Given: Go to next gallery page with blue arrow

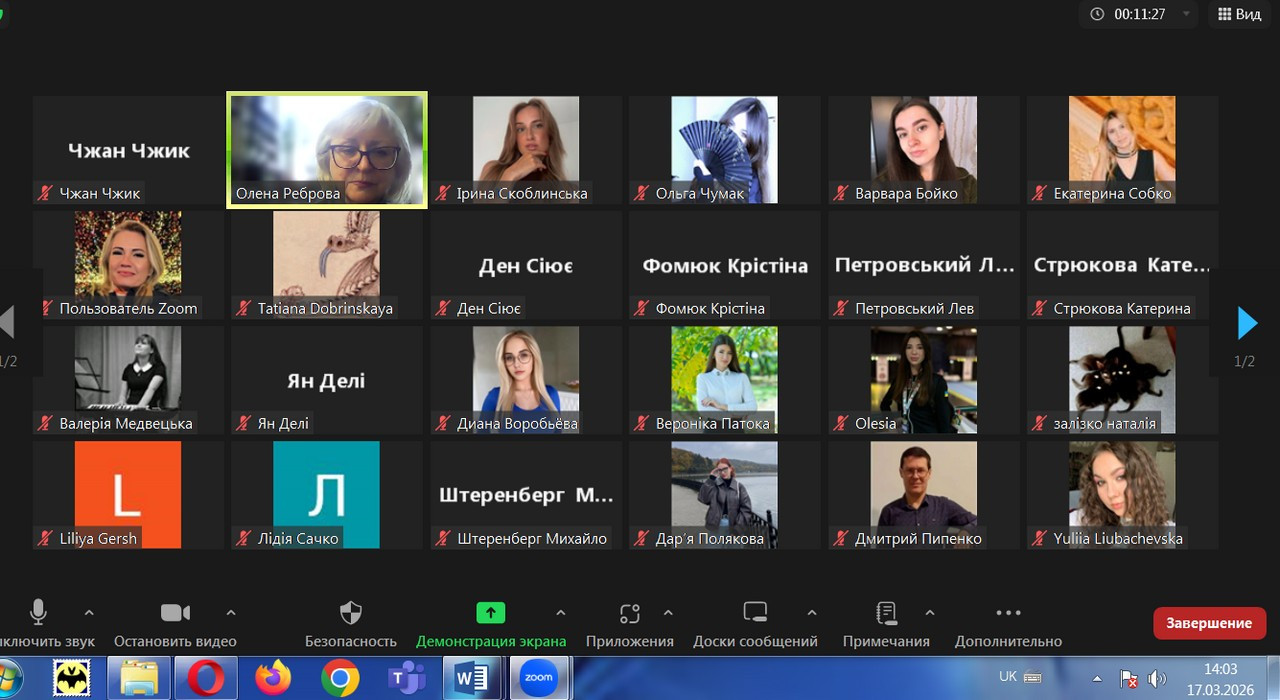Looking at the screenshot, I should (1246, 323).
